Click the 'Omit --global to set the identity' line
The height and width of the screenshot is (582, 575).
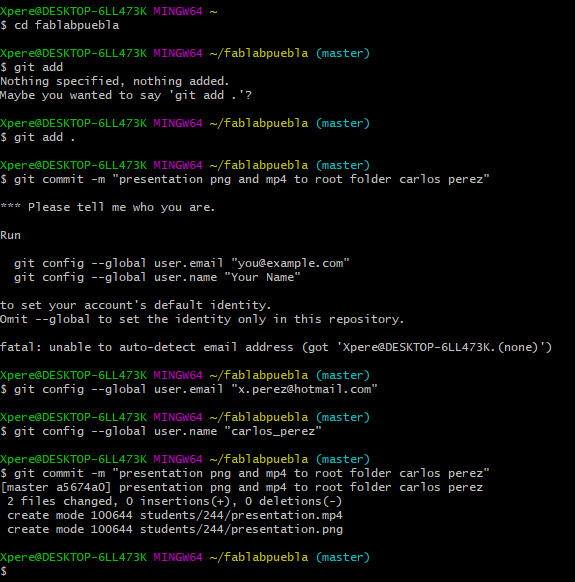[x=202, y=319]
